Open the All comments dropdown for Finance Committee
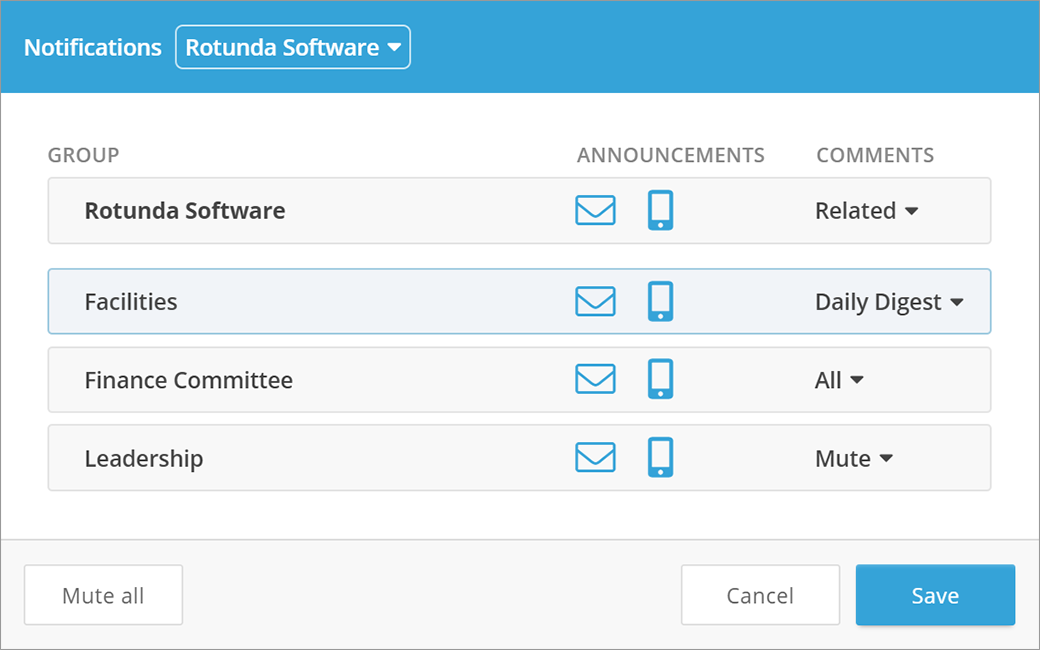 point(839,380)
